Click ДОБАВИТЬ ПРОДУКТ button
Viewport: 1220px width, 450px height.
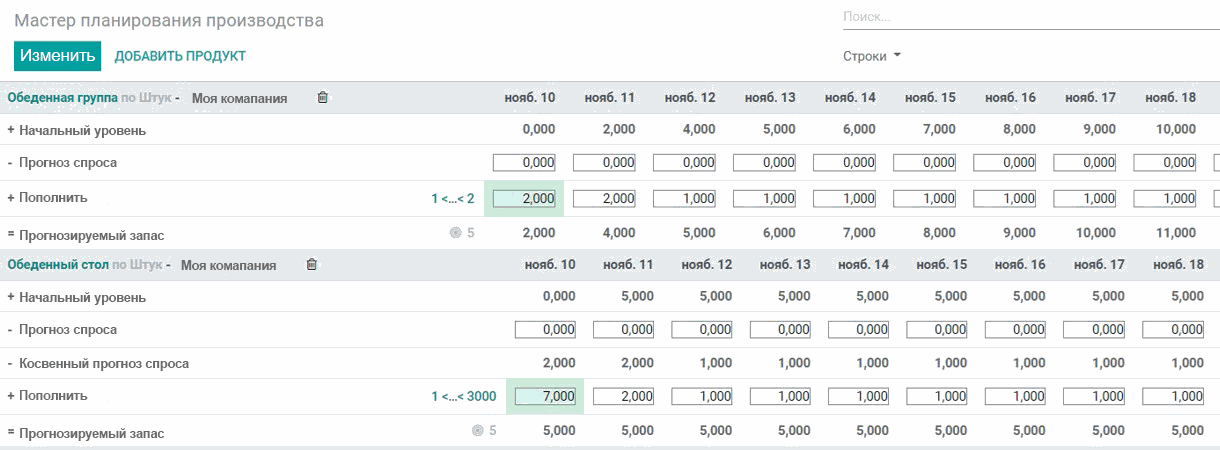click(180, 56)
